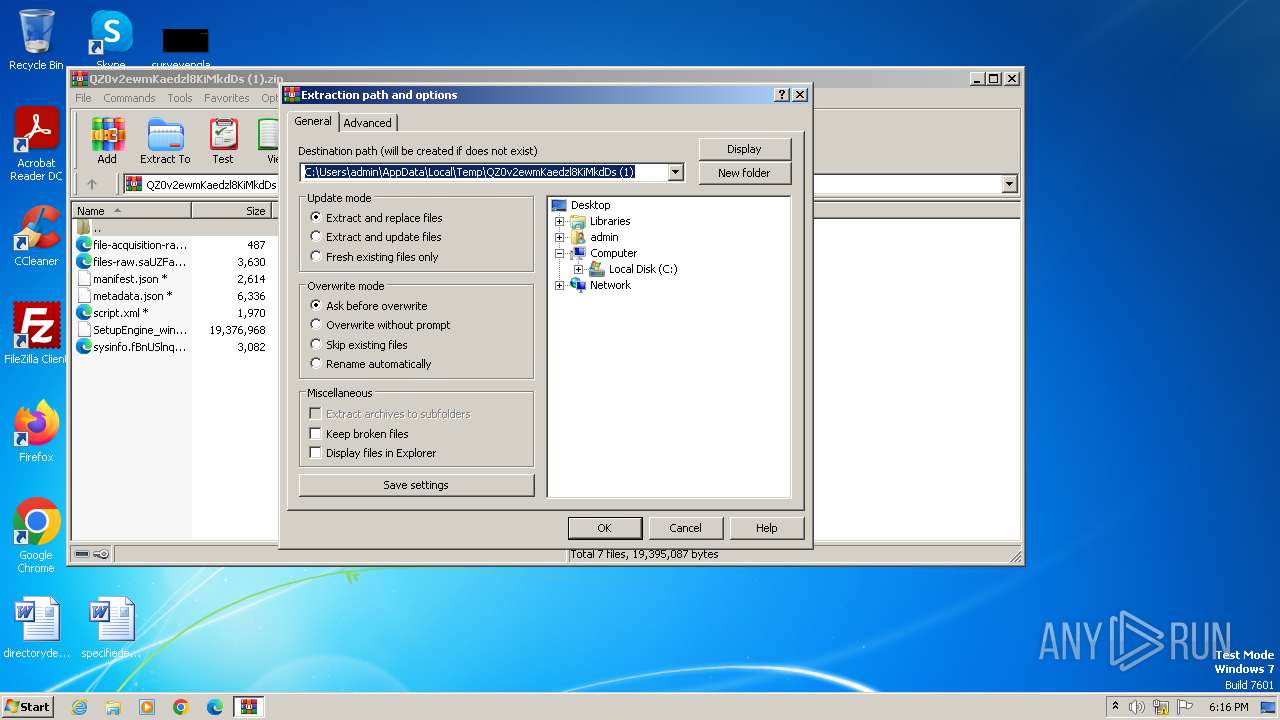
Task: Enable Keep broken files checkbox
Action: (x=316, y=434)
